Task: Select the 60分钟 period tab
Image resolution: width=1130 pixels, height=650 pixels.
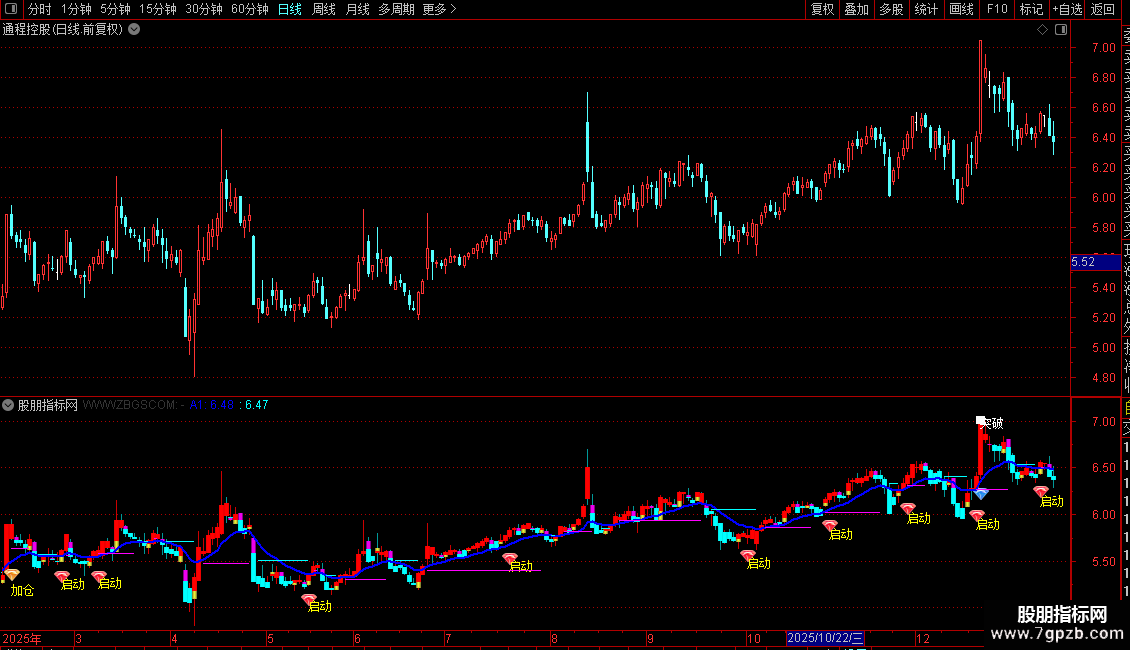Action: tap(250, 9)
